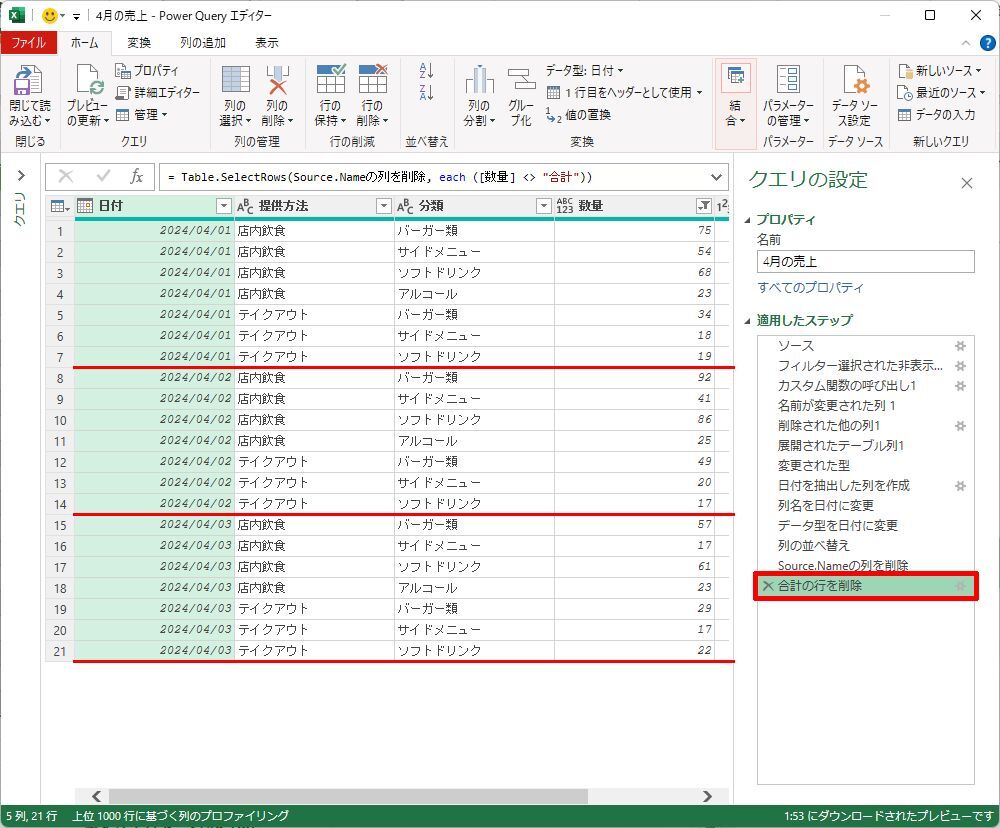This screenshot has width=1000, height=828.
Task: Click the 詳細エディター button
Action: click(x=158, y=92)
